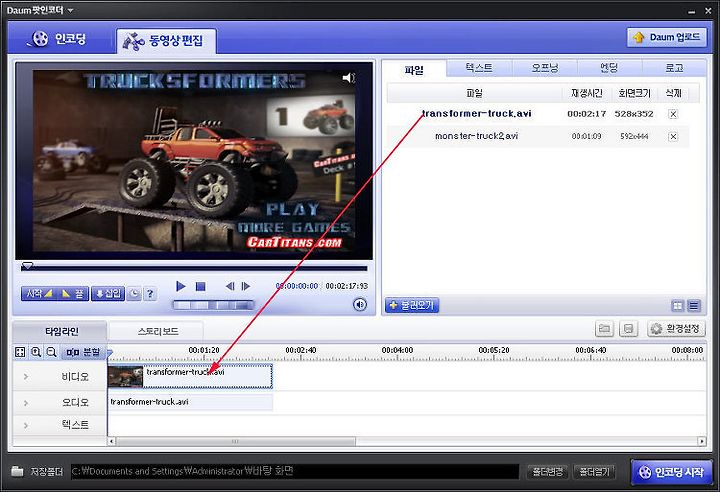Click the timeline horizontal scrollbar thumb

(x=236, y=441)
